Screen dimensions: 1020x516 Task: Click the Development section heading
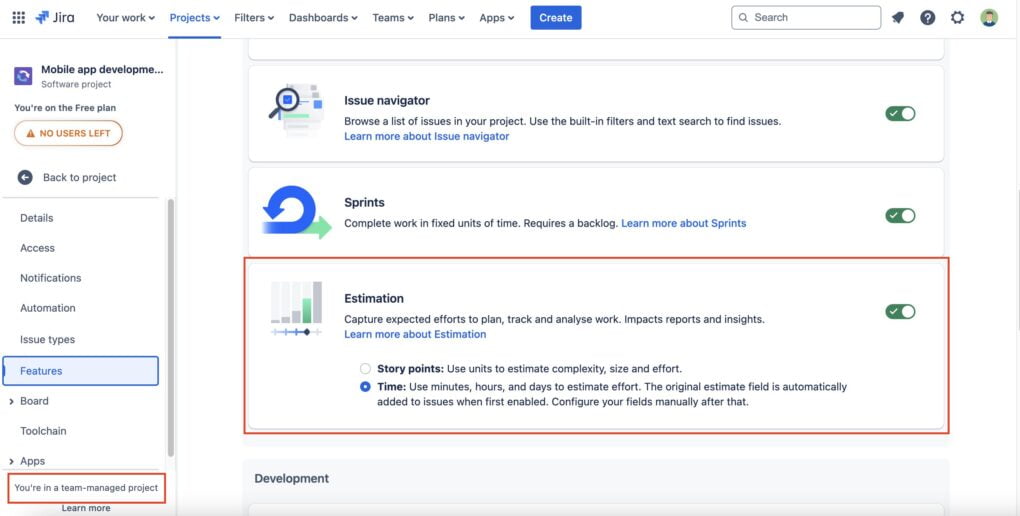pos(291,478)
